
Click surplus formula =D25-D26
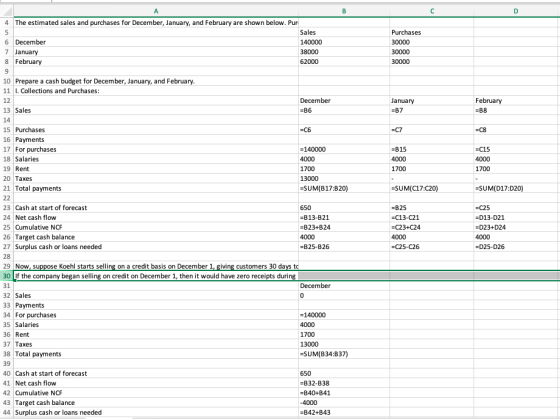pos(516,246)
